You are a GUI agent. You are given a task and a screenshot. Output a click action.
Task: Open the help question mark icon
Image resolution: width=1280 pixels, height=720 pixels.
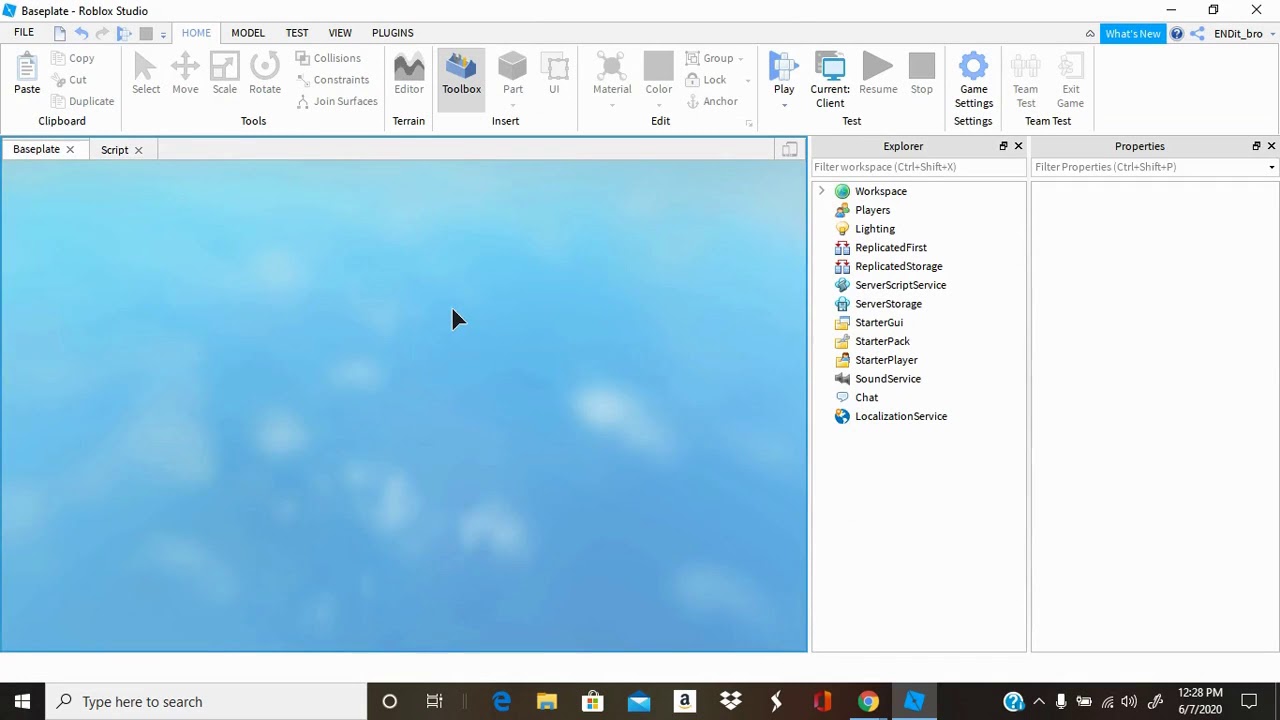tap(1177, 34)
